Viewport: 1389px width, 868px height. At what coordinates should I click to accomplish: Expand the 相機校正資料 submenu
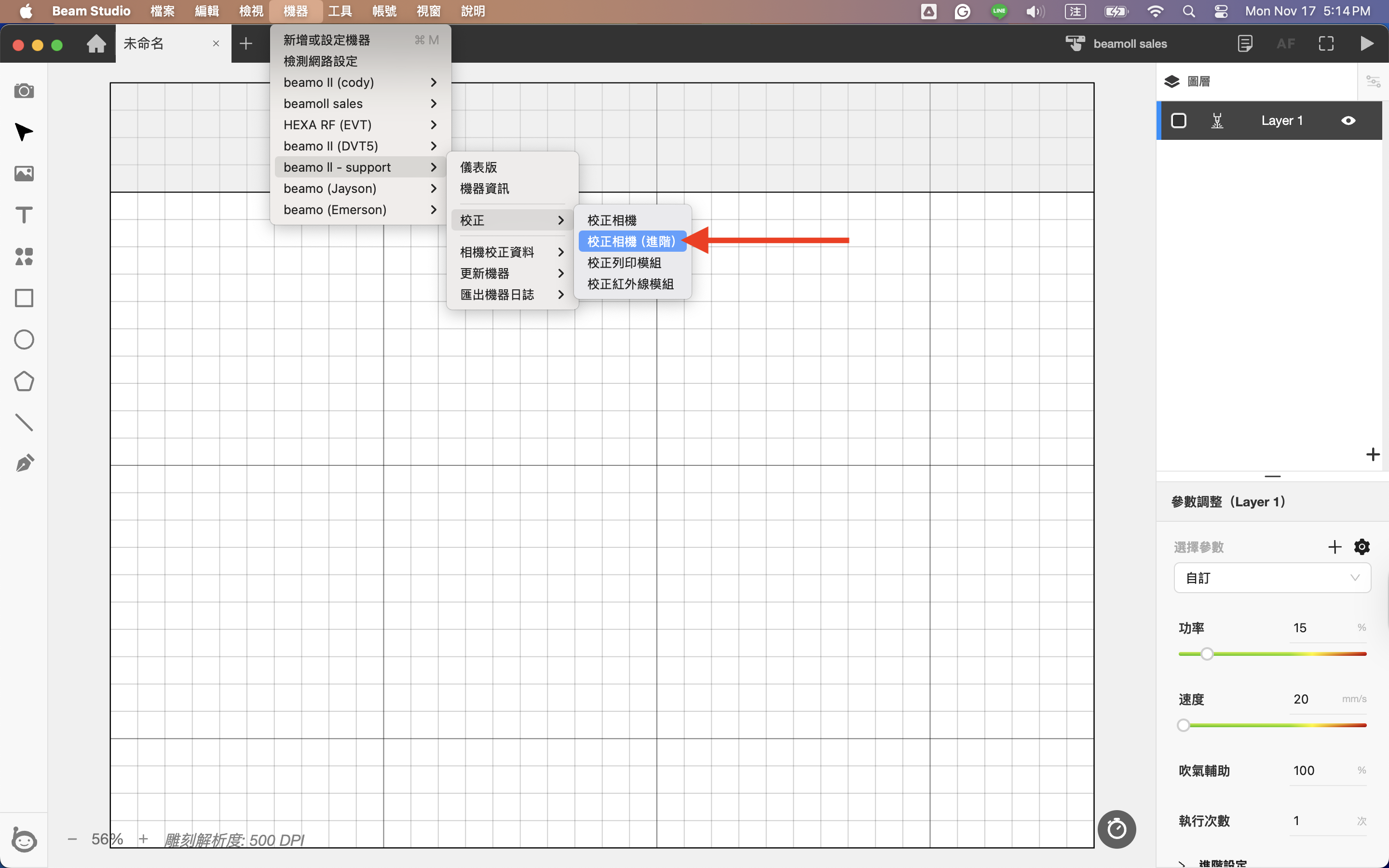(x=512, y=252)
